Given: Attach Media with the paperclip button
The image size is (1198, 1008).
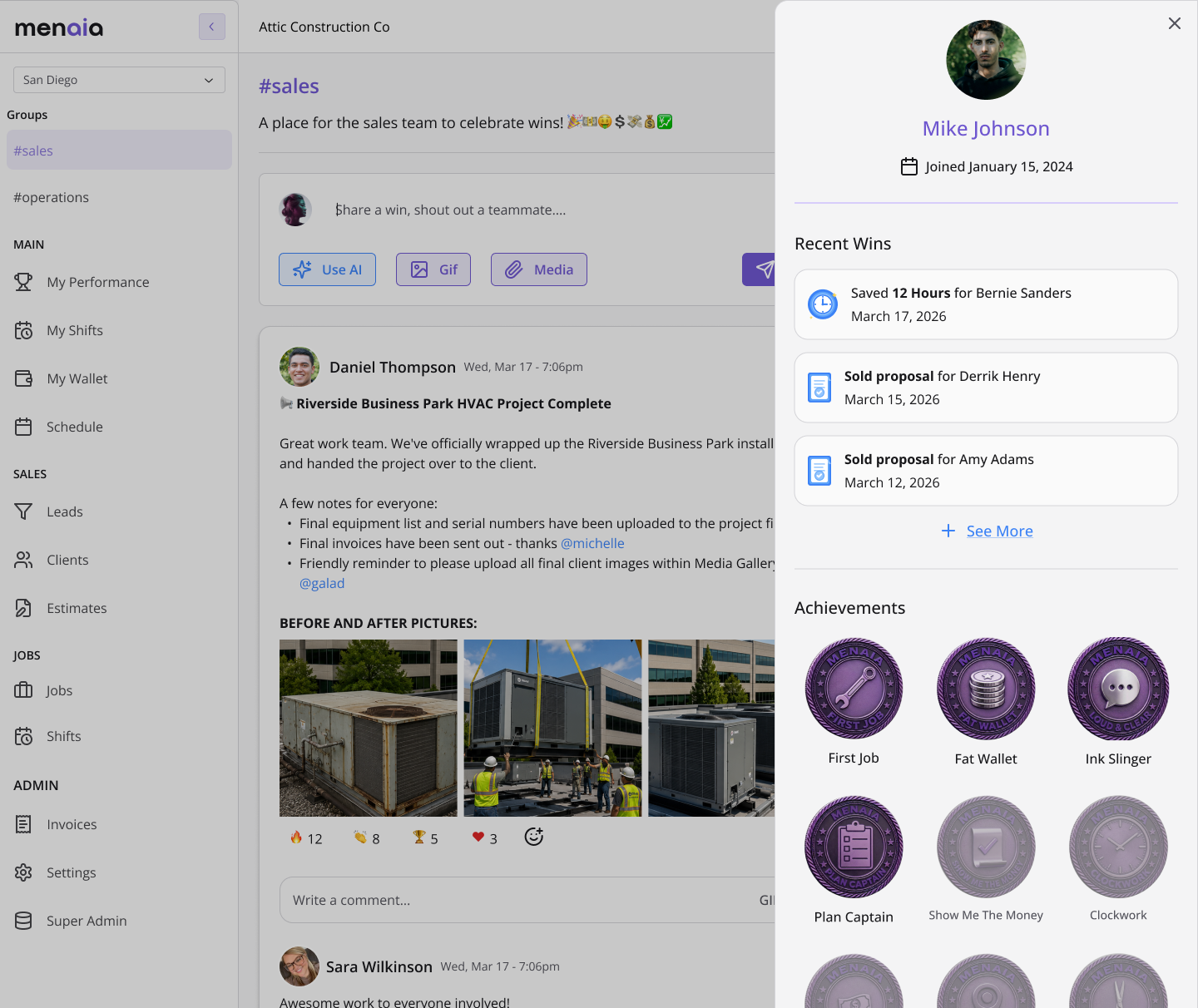Looking at the screenshot, I should pyautogui.click(x=539, y=269).
